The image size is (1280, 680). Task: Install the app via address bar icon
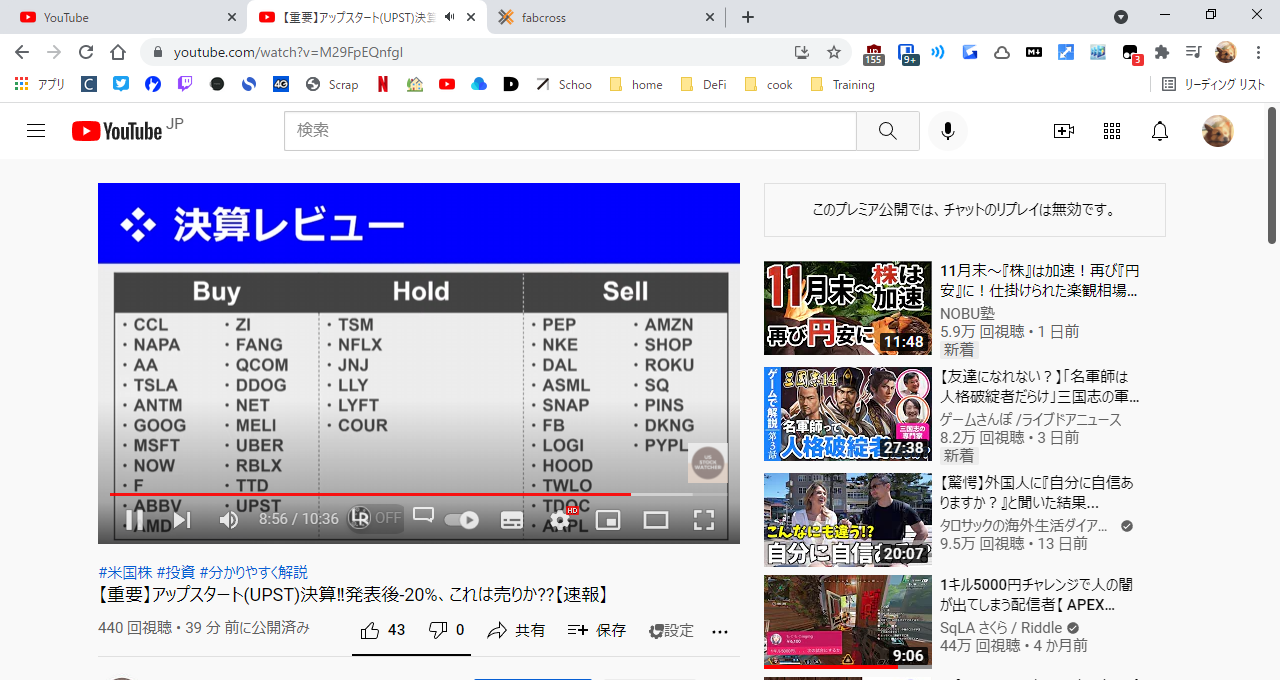point(802,52)
